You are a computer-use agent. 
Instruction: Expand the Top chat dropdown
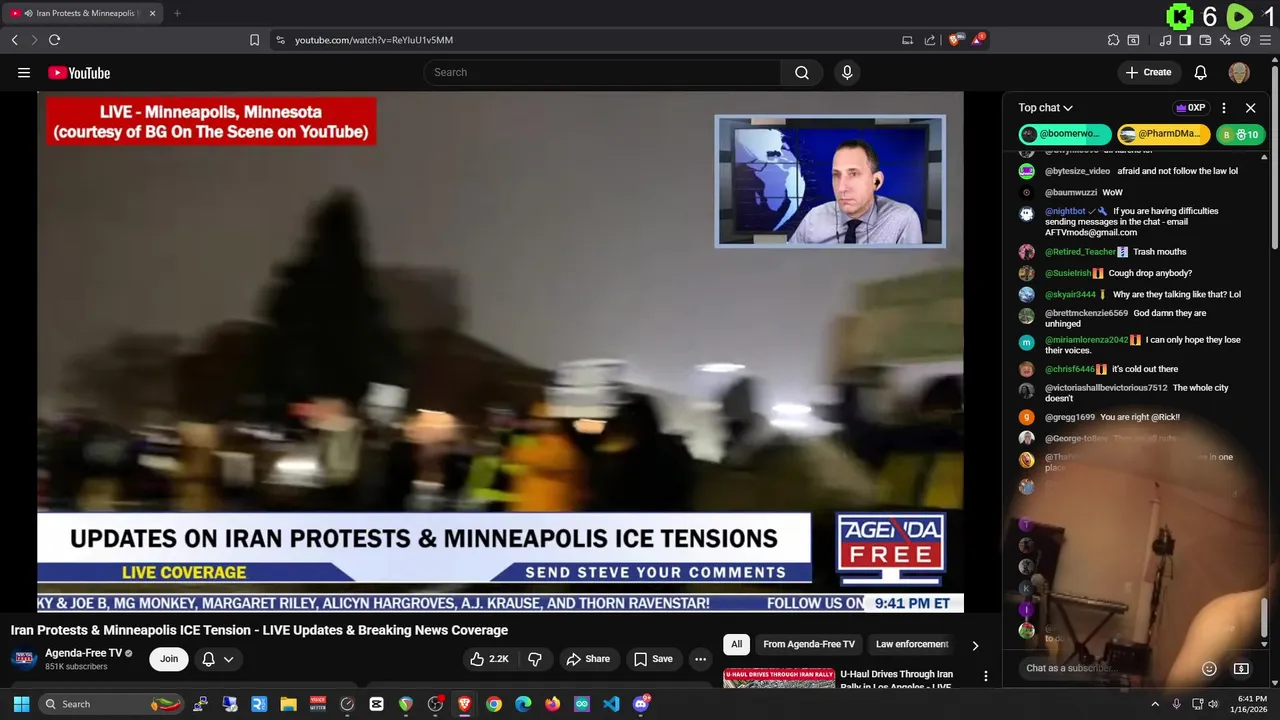tap(1045, 108)
